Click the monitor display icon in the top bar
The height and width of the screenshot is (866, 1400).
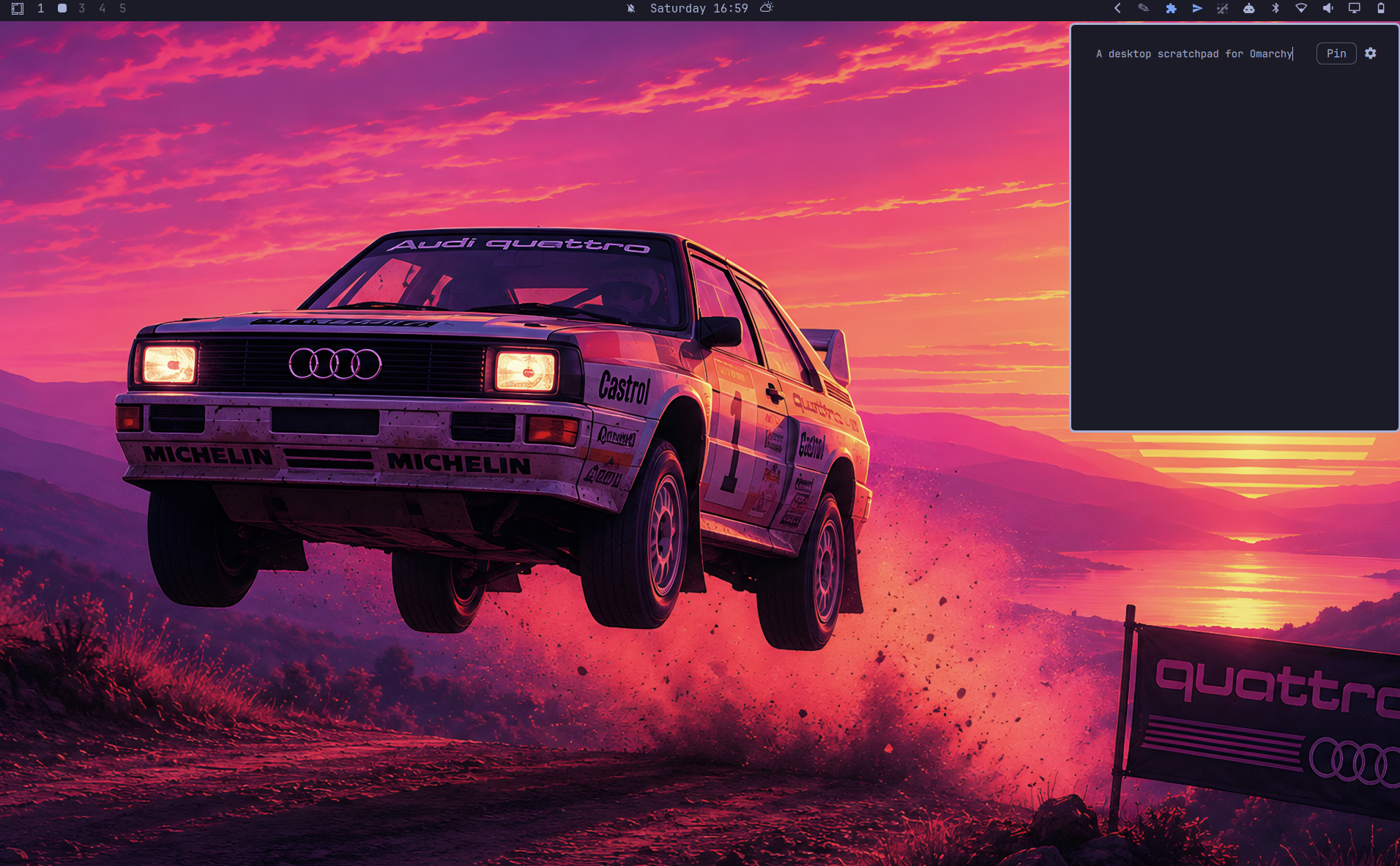point(1355,9)
